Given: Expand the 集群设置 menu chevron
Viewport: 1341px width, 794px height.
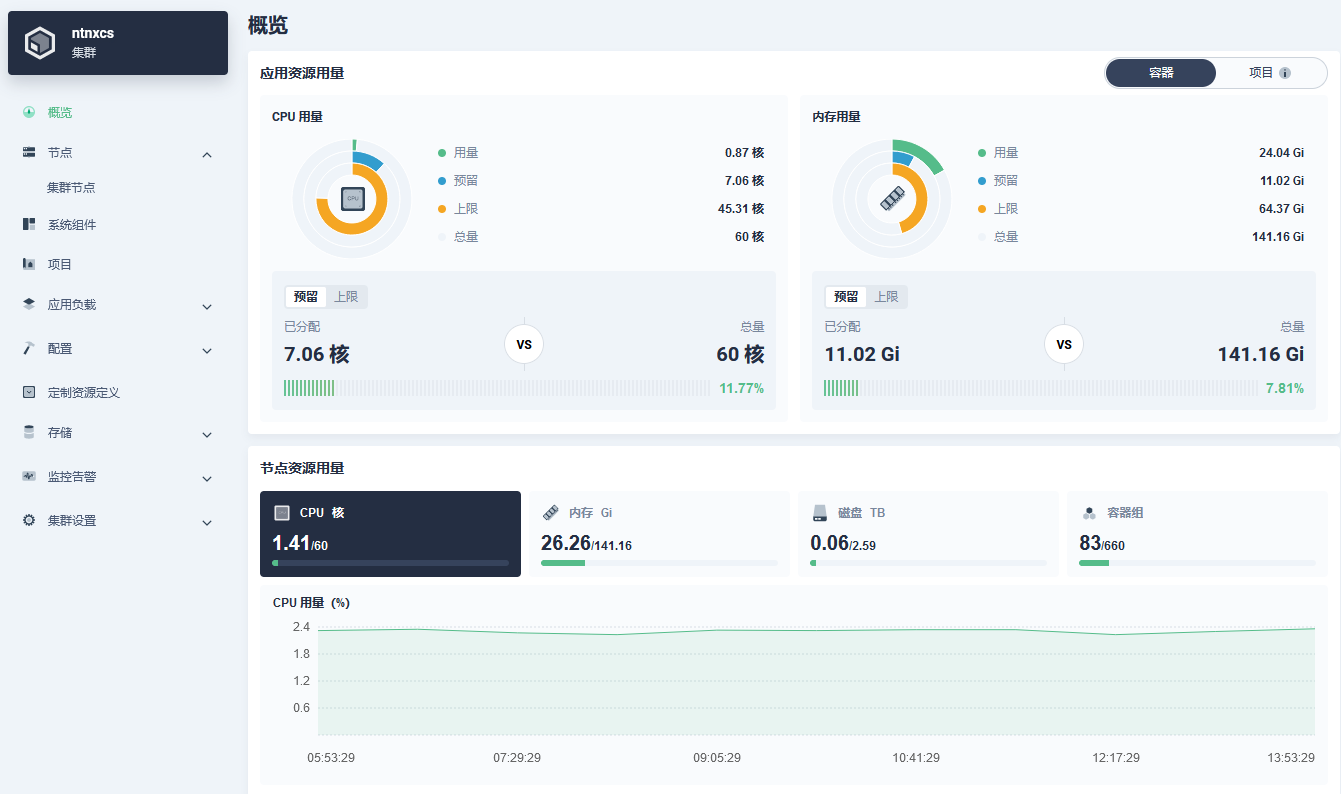Looking at the screenshot, I should point(207,522).
